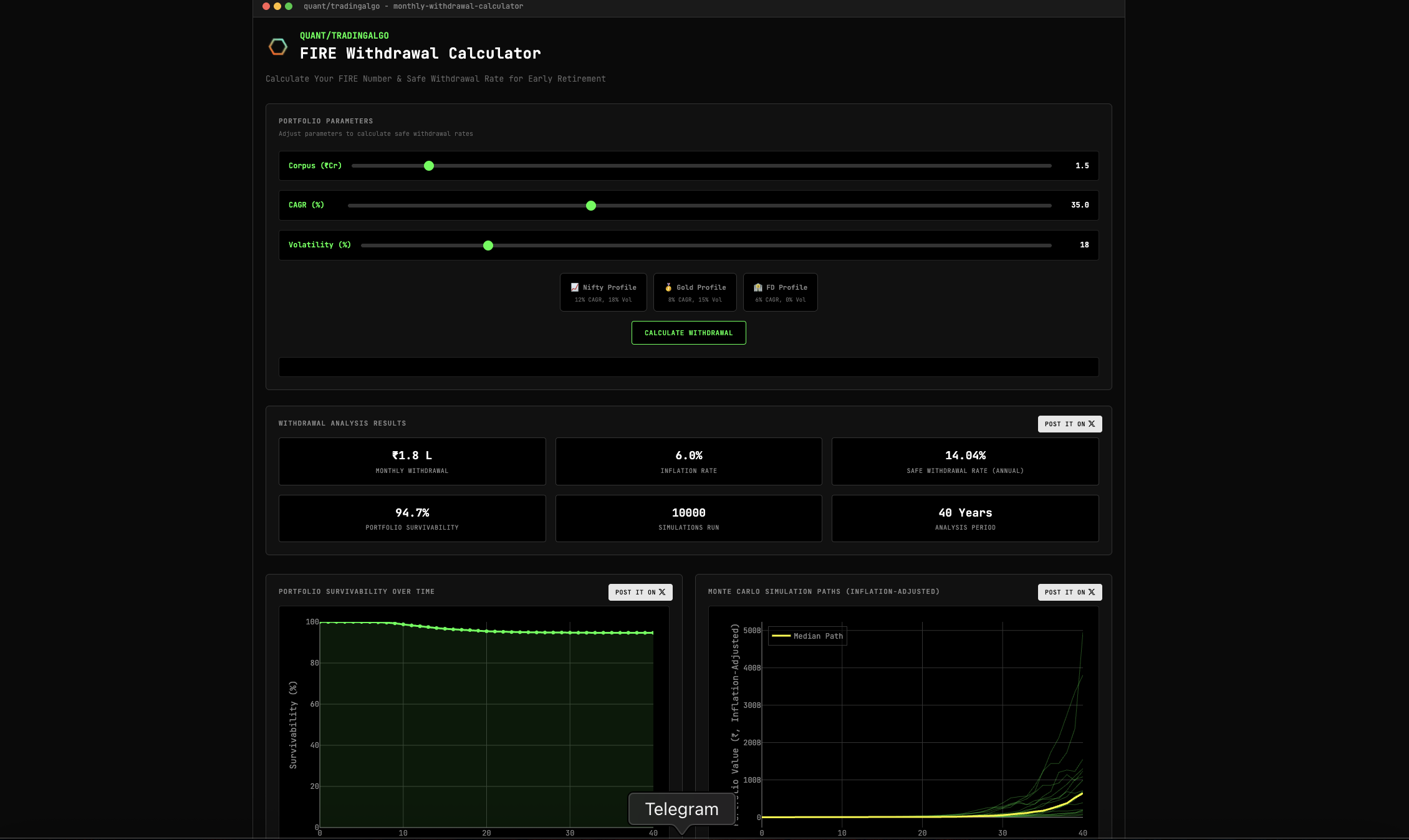Click the empty output bar below Calculate
The height and width of the screenshot is (840, 1409).
click(688, 367)
